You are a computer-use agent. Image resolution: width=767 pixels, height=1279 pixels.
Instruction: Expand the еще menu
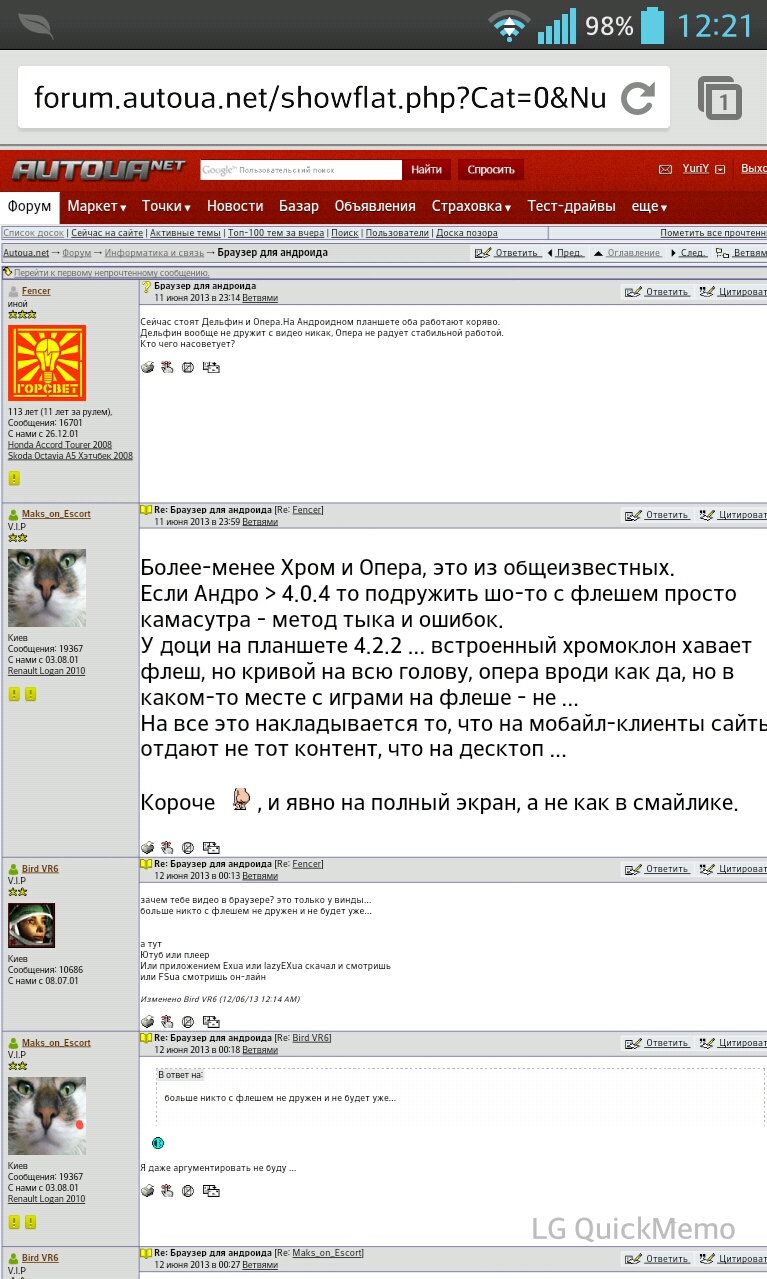(649, 206)
